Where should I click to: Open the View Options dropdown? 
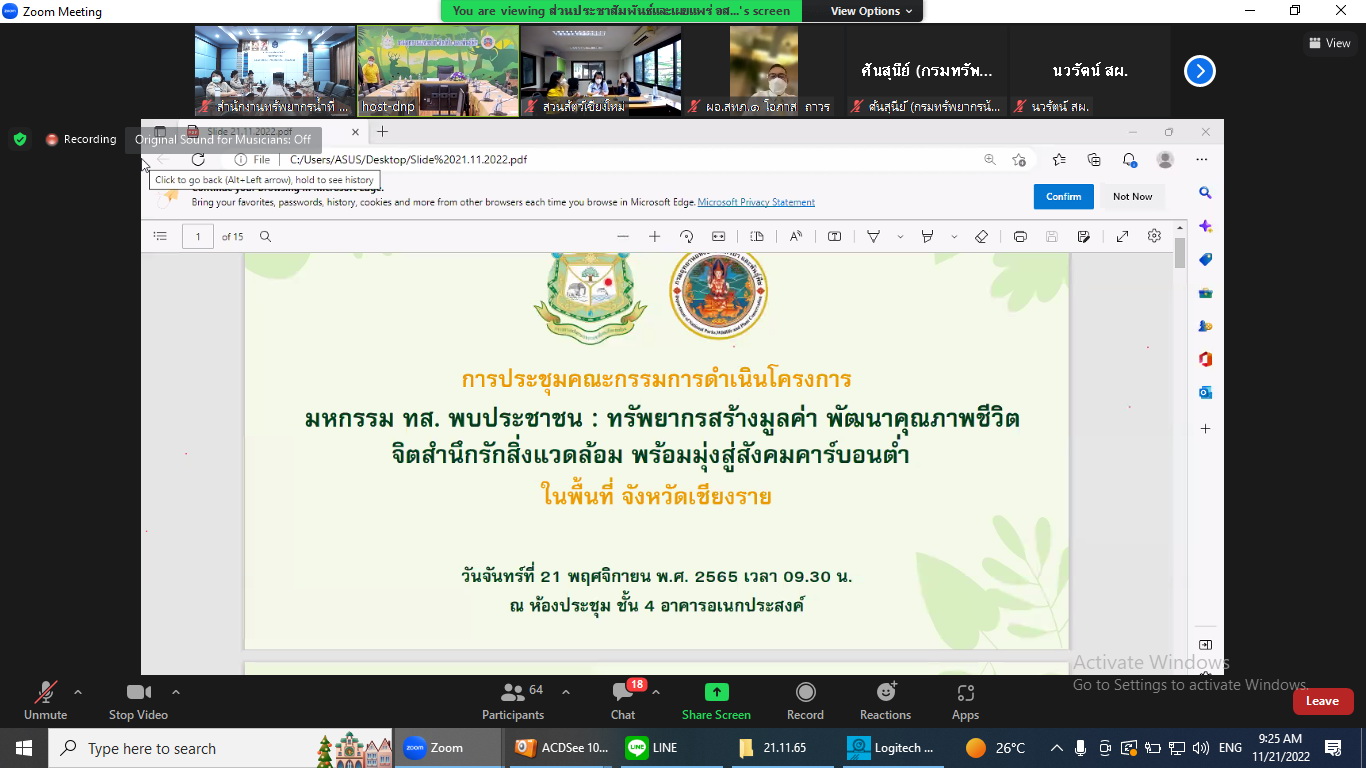pyautogui.click(x=871, y=11)
